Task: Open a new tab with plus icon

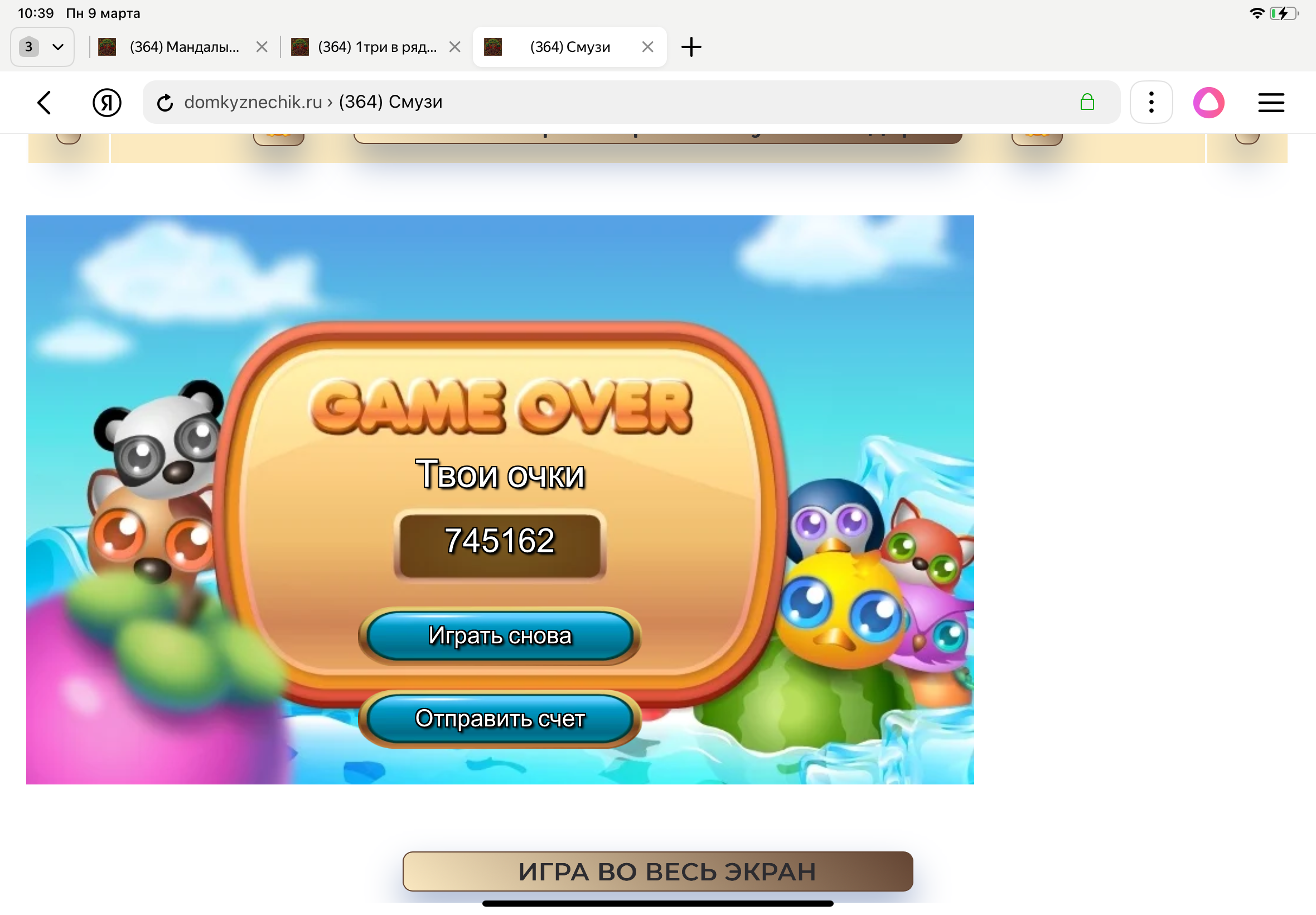Action: click(x=691, y=47)
